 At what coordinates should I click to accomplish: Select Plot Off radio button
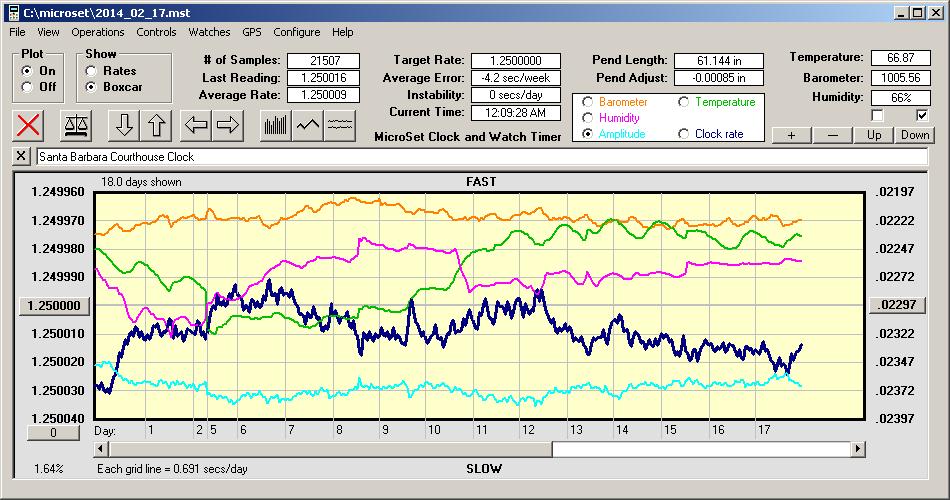point(27,87)
